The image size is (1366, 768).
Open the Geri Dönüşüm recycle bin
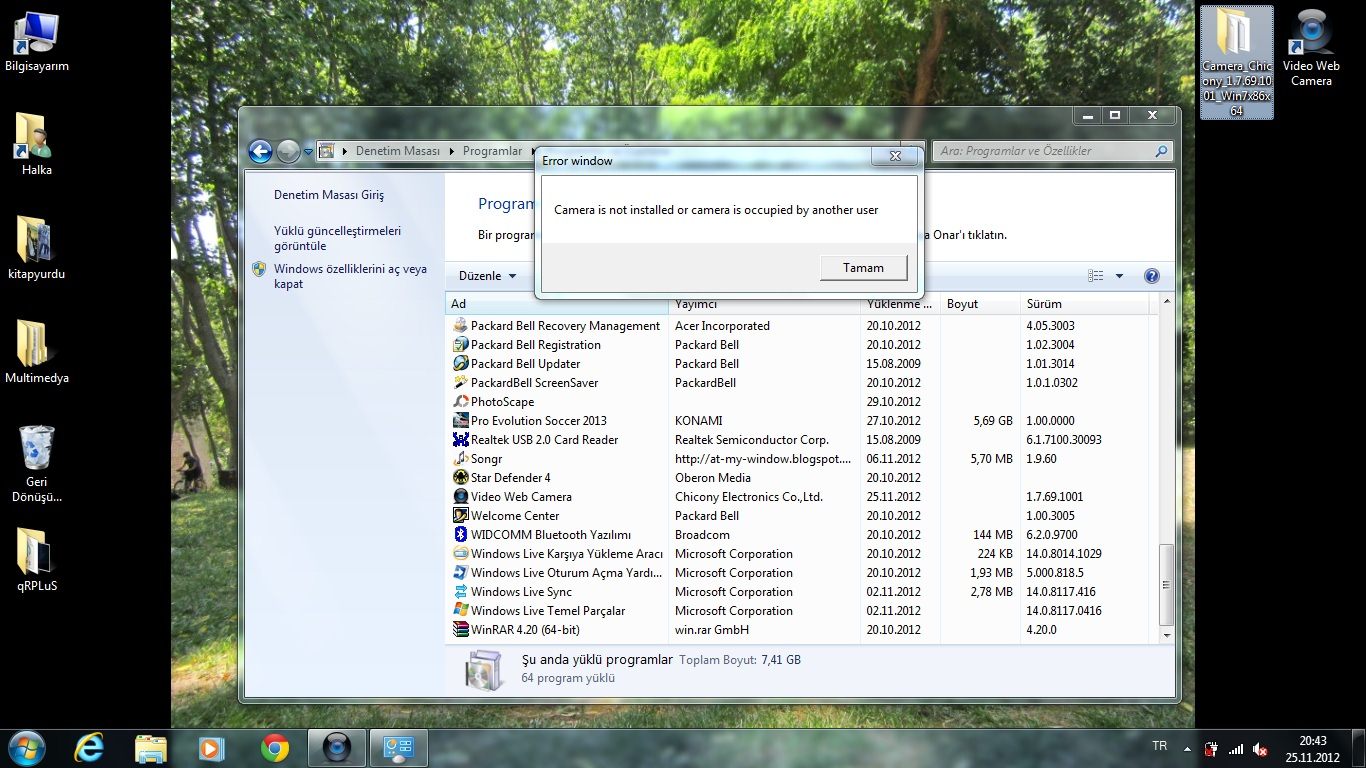click(37, 463)
